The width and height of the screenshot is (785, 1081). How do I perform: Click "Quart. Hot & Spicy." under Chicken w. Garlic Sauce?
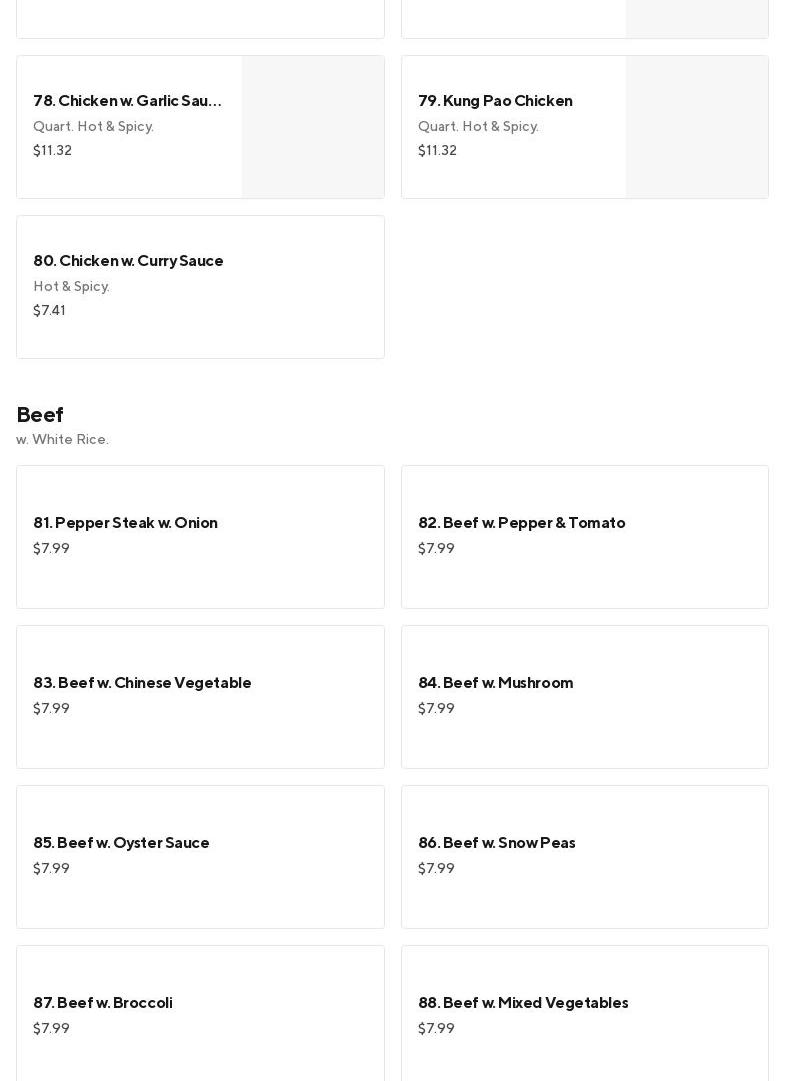pos(93,127)
